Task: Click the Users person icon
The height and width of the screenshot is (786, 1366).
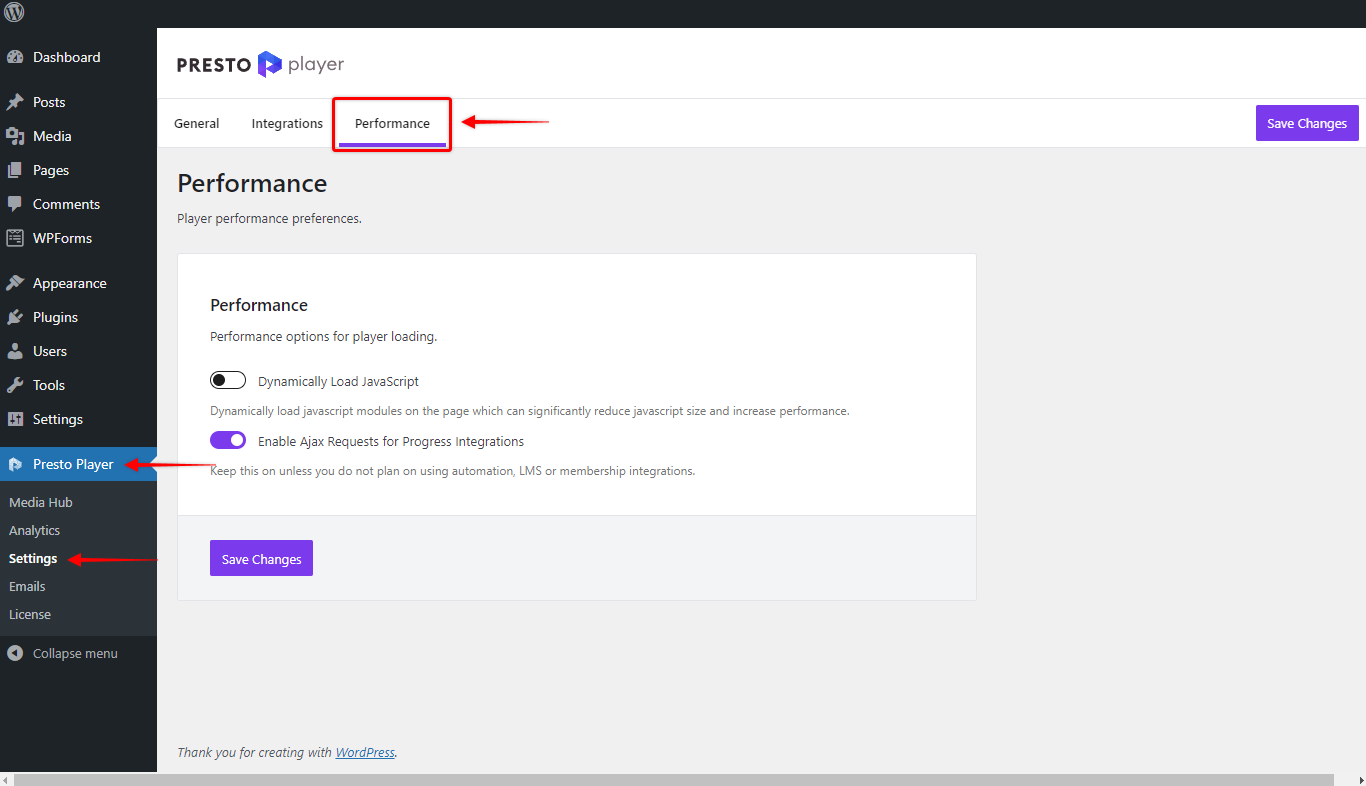Action: point(15,351)
